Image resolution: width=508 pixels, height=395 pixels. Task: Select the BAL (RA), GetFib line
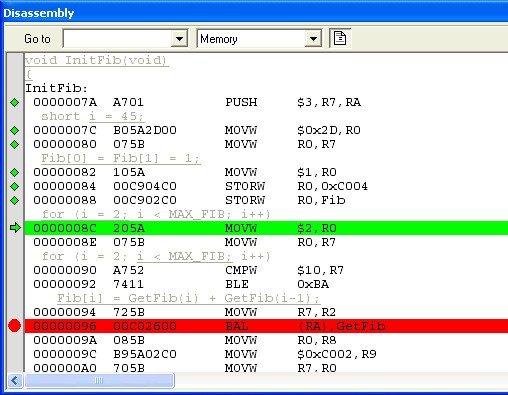266,326
